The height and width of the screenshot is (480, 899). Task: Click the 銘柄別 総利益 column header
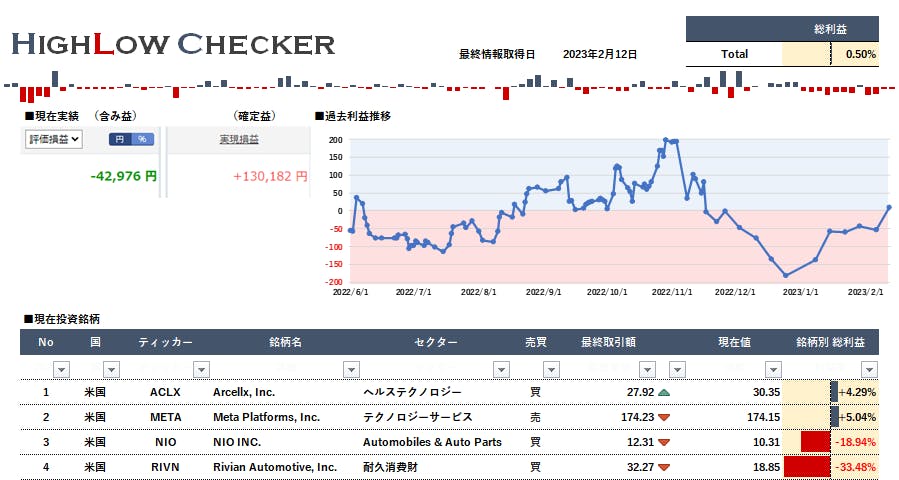click(836, 342)
